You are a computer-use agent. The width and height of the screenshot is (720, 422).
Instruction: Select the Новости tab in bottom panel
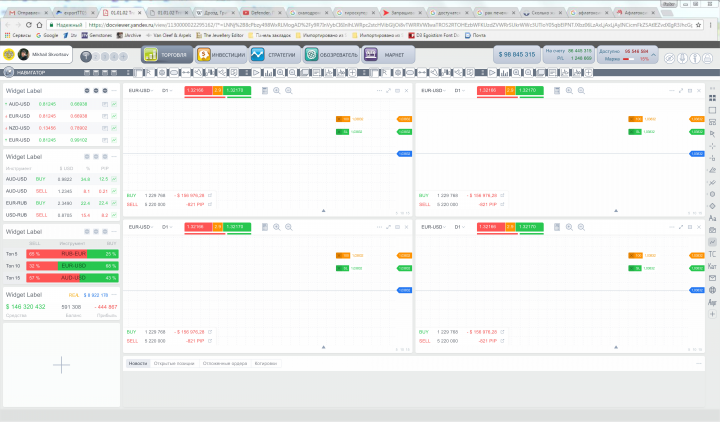pos(138,363)
